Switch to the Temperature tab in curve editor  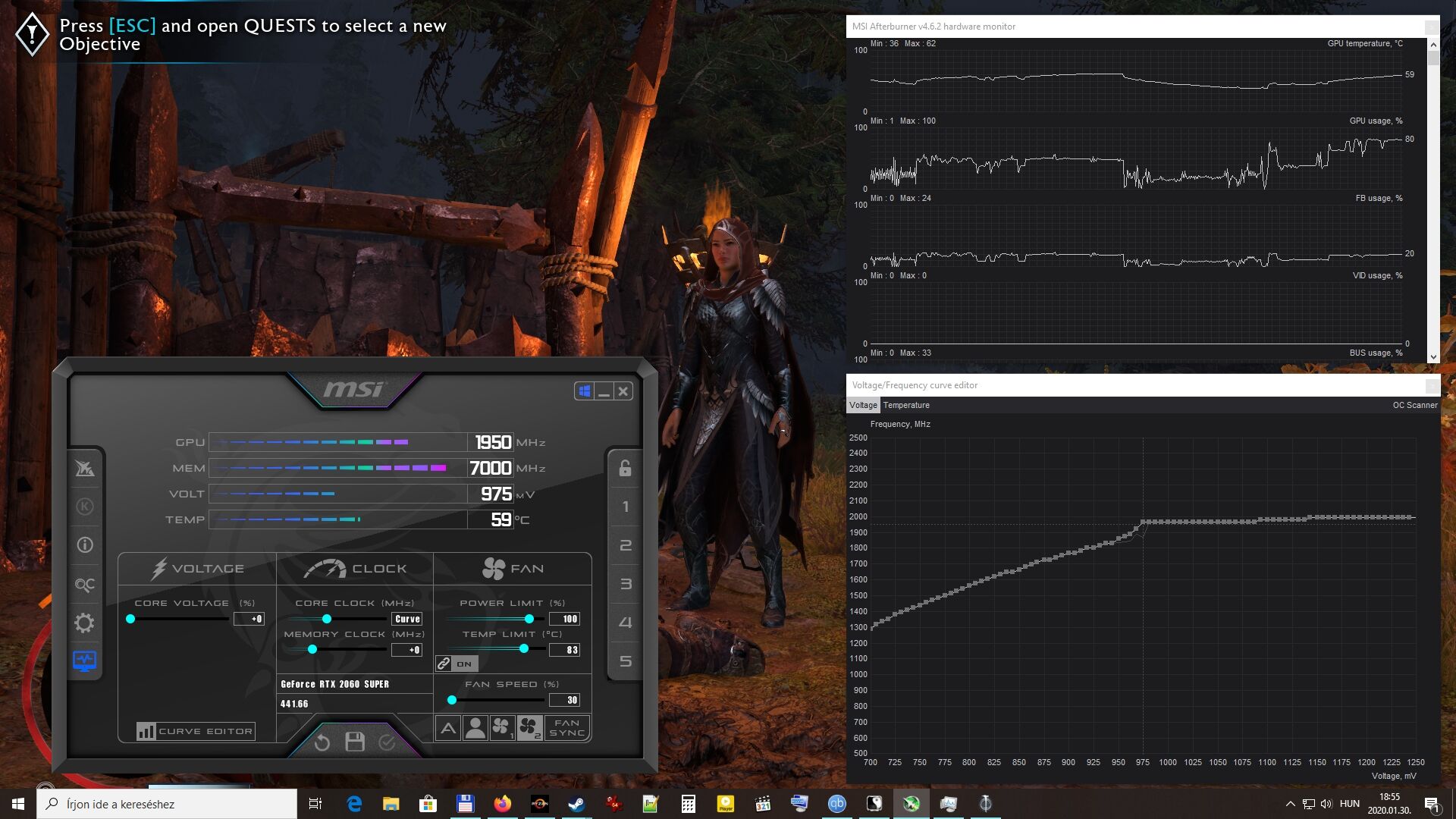[x=905, y=405]
